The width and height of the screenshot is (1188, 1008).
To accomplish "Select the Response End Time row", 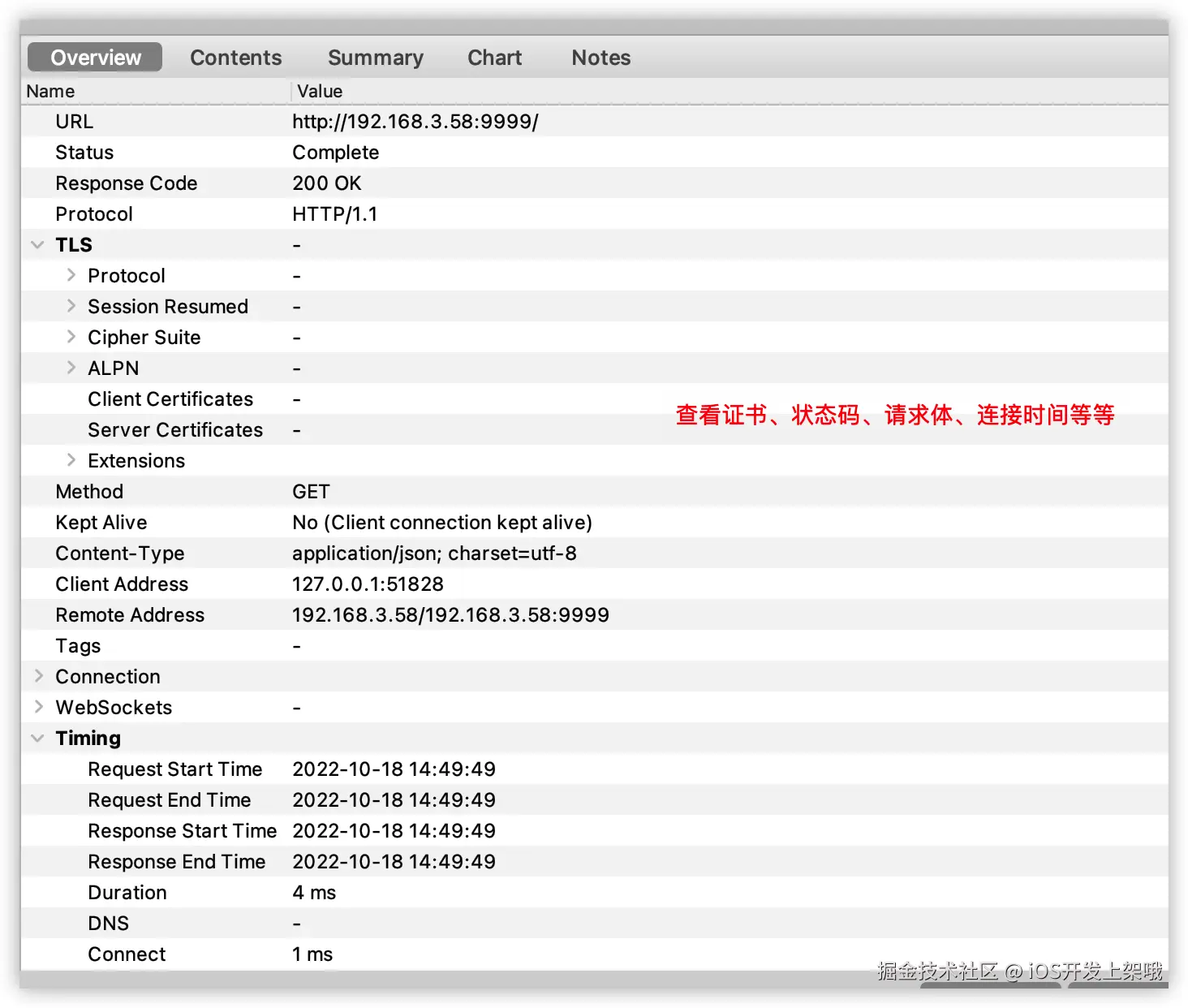I will pos(595,862).
